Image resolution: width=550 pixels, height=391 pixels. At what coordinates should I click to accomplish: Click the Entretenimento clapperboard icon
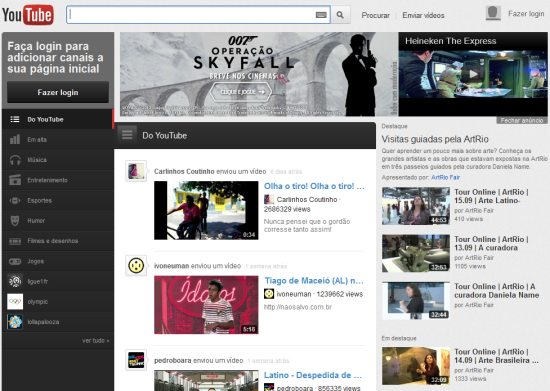15,180
